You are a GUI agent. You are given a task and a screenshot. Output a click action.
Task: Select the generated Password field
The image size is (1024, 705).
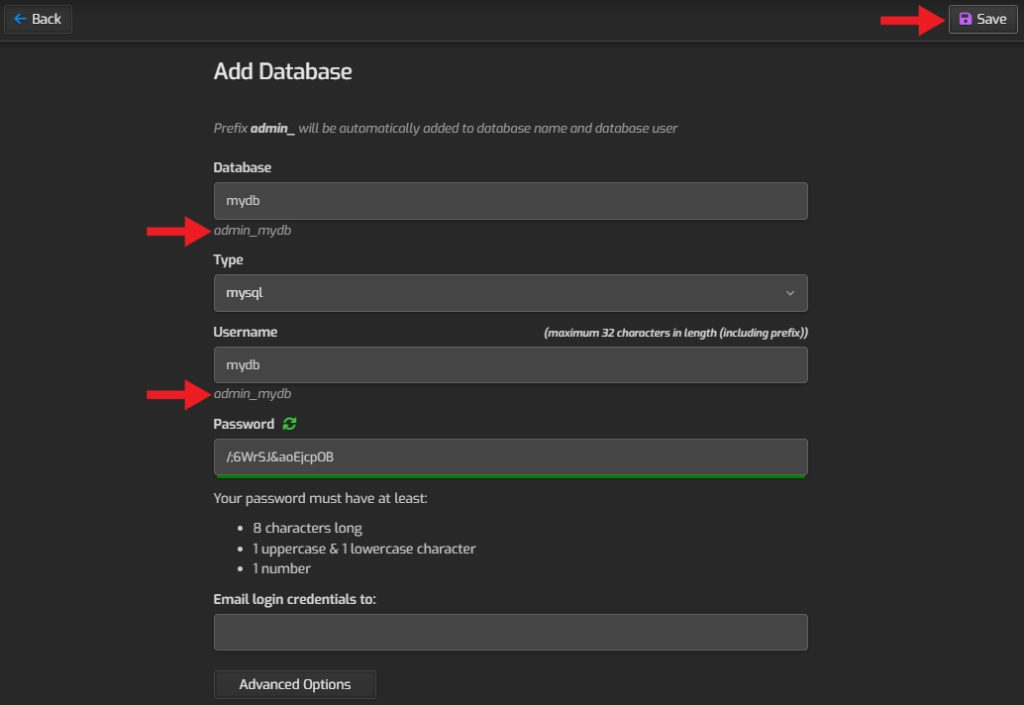[510, 457]
